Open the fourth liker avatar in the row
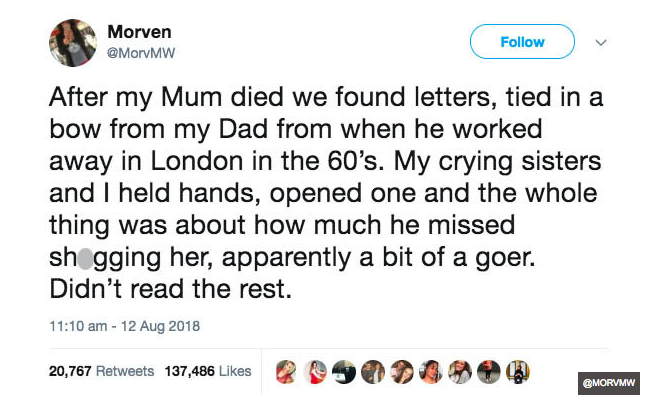 [x=372, y=371]
